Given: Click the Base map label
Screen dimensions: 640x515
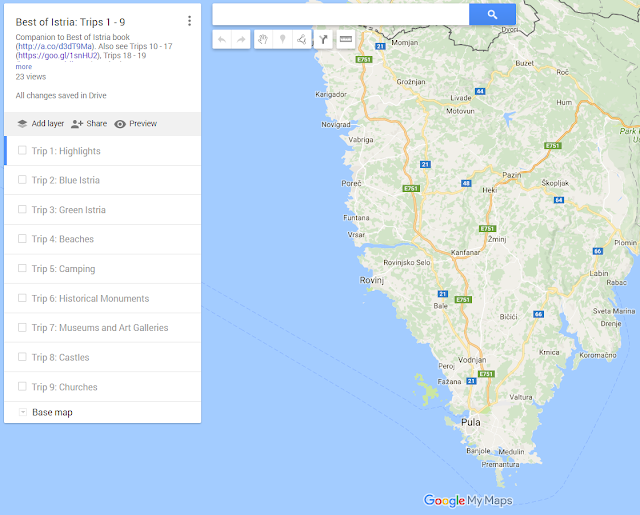Looking at the screenshot, I should click(x=52, y=412).
